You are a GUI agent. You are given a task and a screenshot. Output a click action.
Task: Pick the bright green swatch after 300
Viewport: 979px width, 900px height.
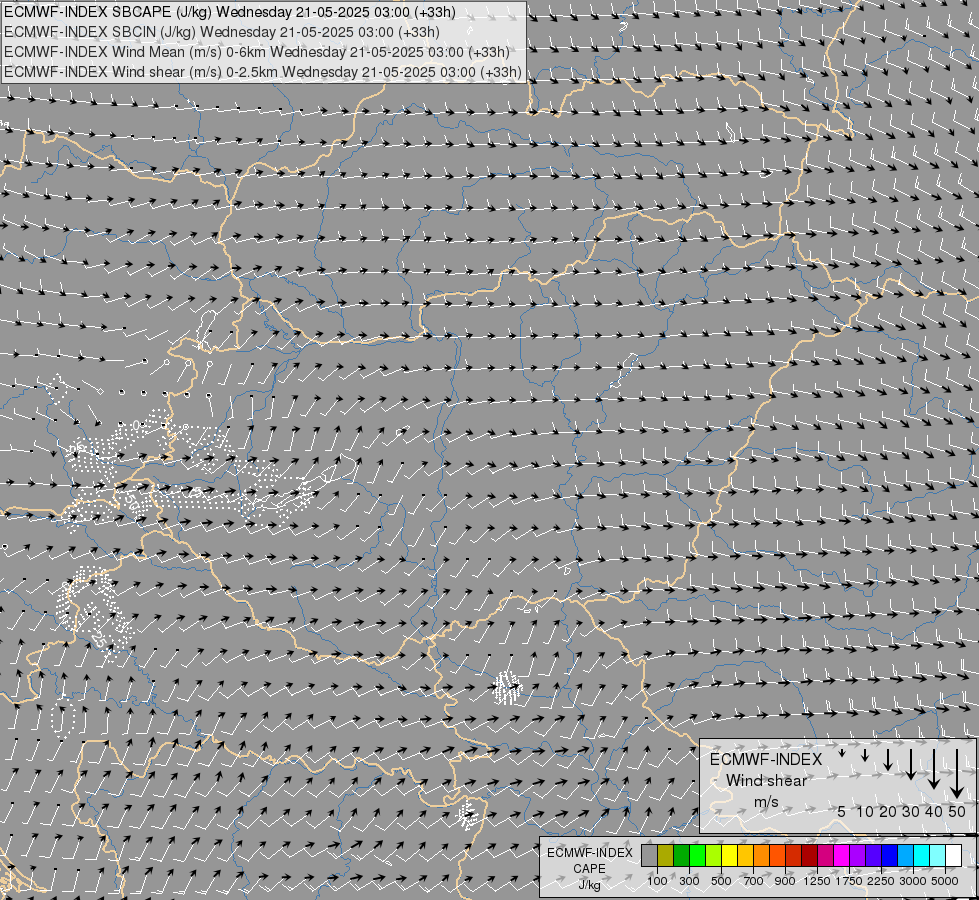pos(697,855)
